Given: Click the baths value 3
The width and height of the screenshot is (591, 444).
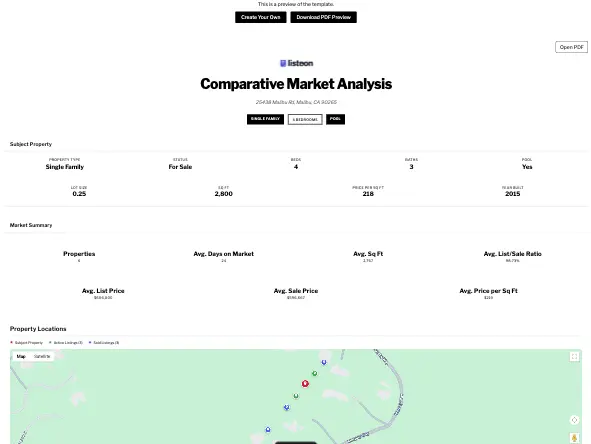Looking at the screenshot, I should coord(411,167).
